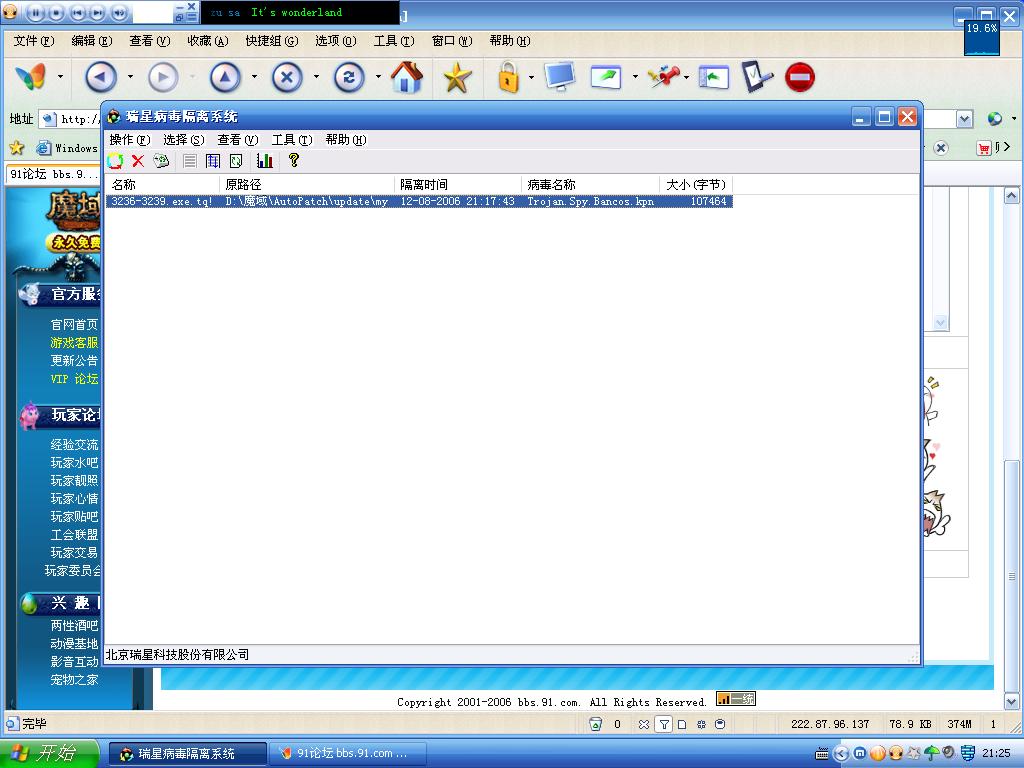
Task: Switch to details view icon in quarantine toolbar
Action: [x=213, y=161]
